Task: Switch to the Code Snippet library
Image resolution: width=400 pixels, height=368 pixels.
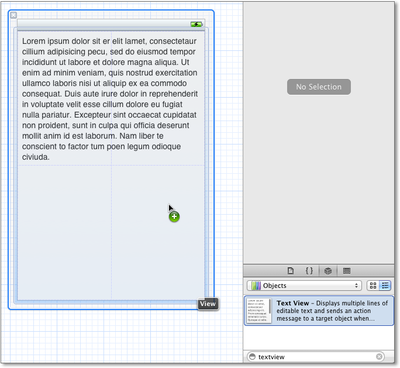Action: [309, 271]
